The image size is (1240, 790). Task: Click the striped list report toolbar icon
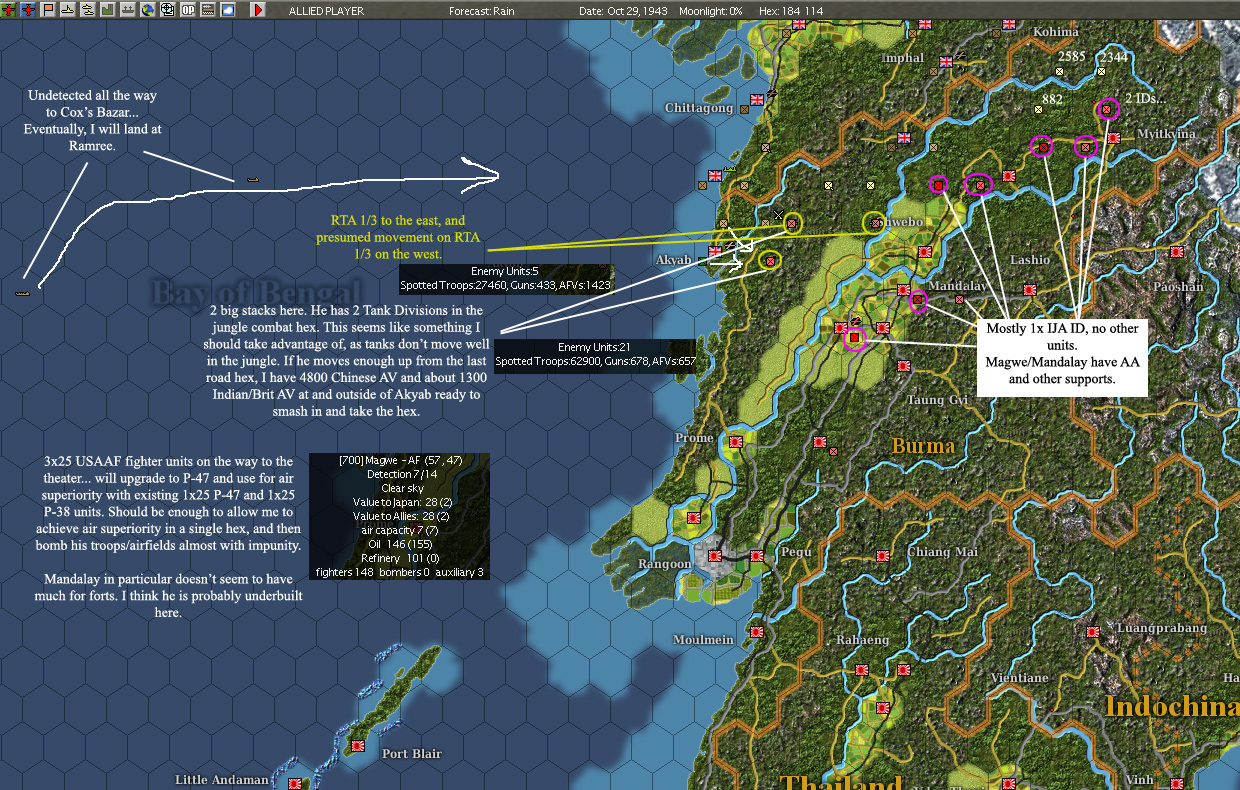[208, 10]
